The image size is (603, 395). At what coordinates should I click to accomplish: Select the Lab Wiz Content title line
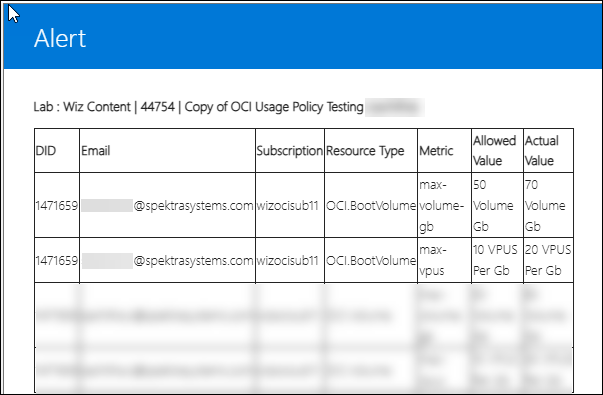[x=198, y=107]
